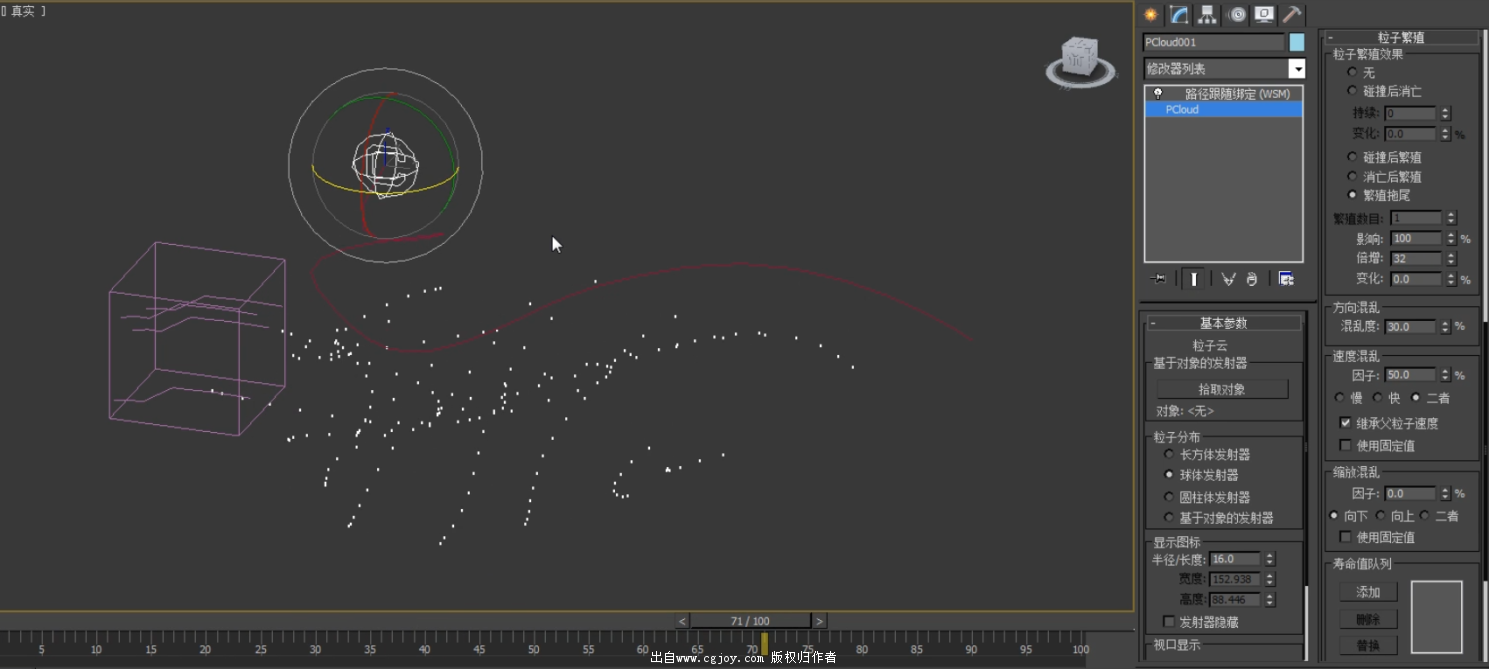Open the Display panel monitor icon
This screenshot has width=1489, height=669.
[x=1265, y=14]
